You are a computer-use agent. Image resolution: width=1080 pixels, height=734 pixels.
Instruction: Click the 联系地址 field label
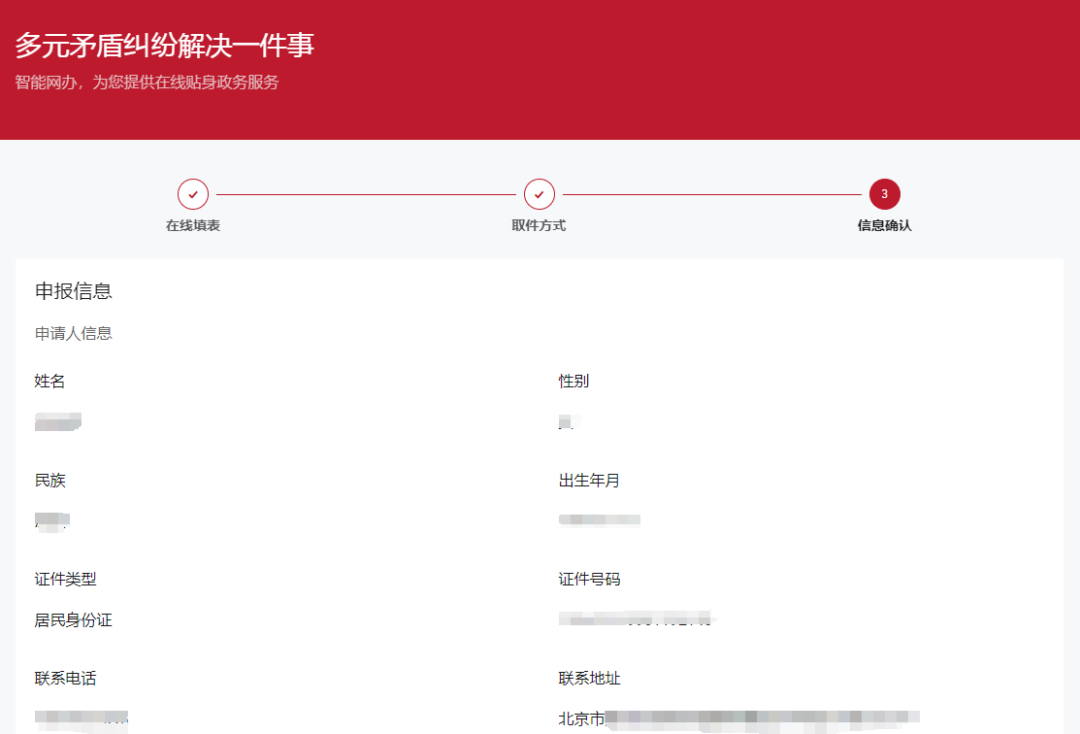click(589, 678)
